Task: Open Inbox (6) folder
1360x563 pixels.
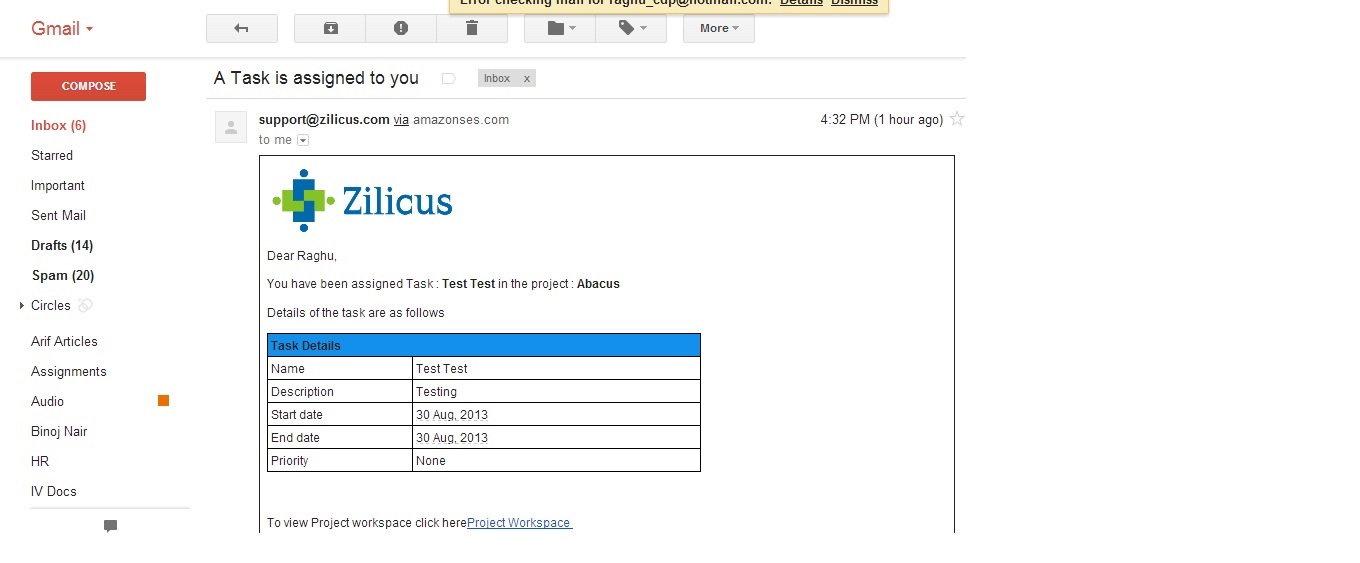Action: 58,126
